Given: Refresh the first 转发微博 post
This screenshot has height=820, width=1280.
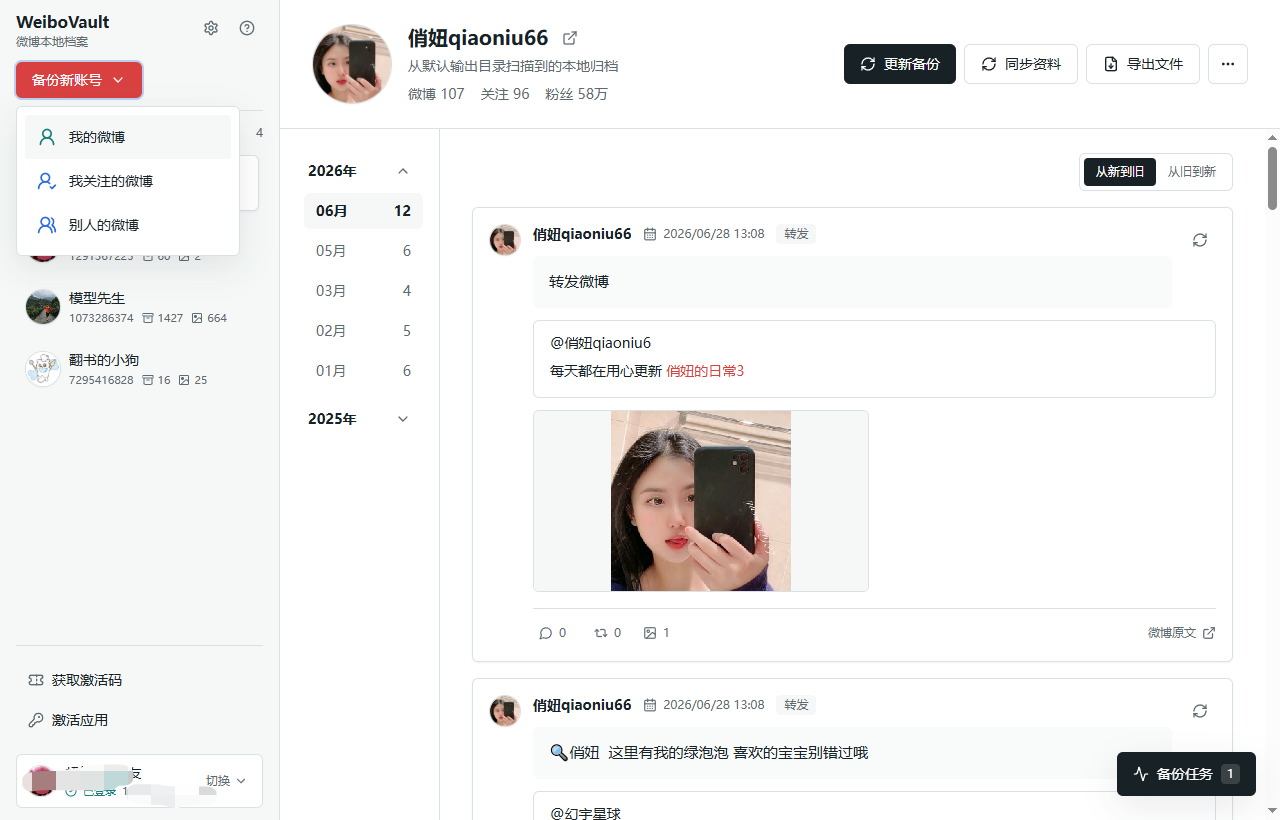Looking at the screenshot, I should tap(1200, 240).
